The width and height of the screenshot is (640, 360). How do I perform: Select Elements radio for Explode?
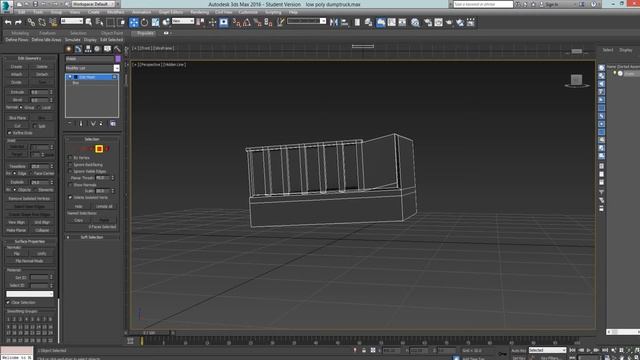(x=35, y=190)
